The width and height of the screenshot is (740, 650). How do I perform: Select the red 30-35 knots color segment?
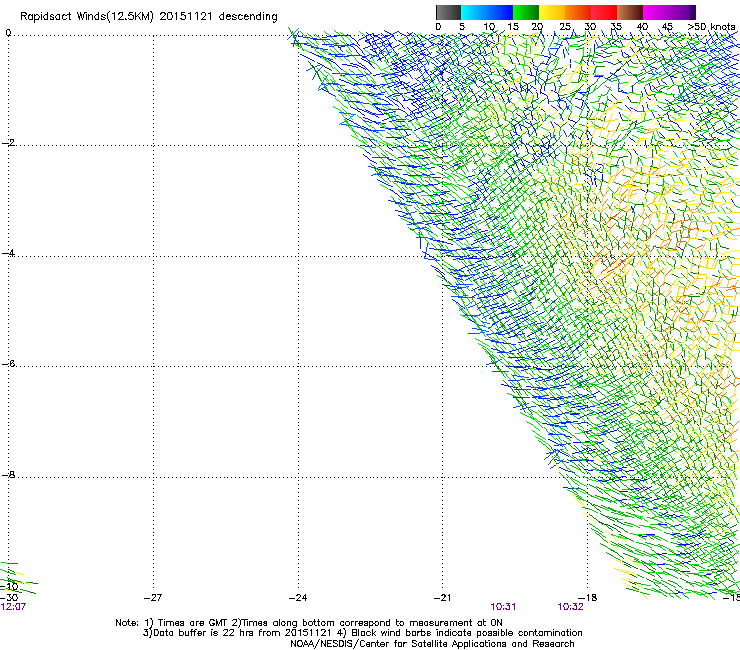tap(604, 12)
